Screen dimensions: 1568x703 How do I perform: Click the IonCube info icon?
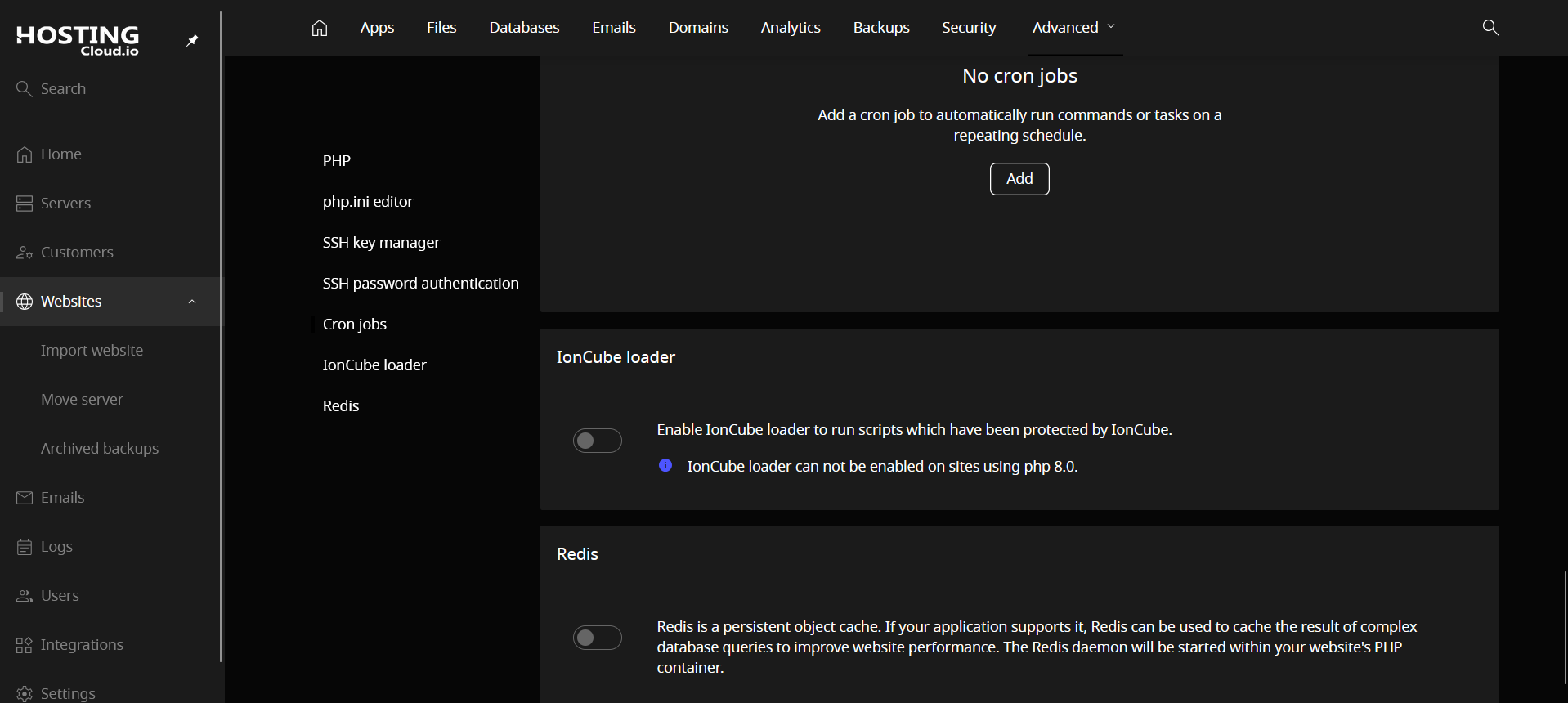[665, 466]
